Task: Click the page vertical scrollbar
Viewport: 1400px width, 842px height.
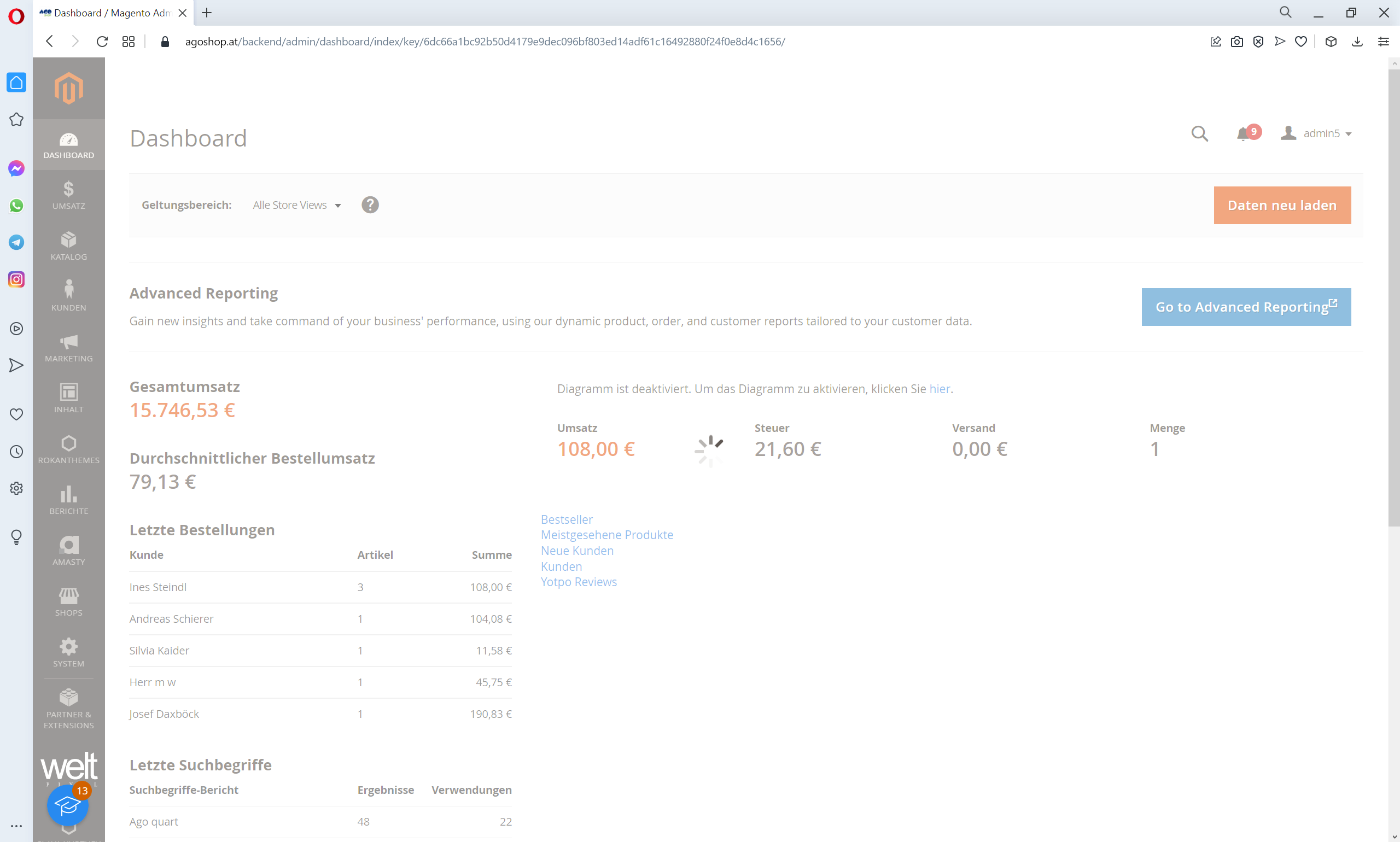Action: pyautogui.click(x=1393, y=295)
